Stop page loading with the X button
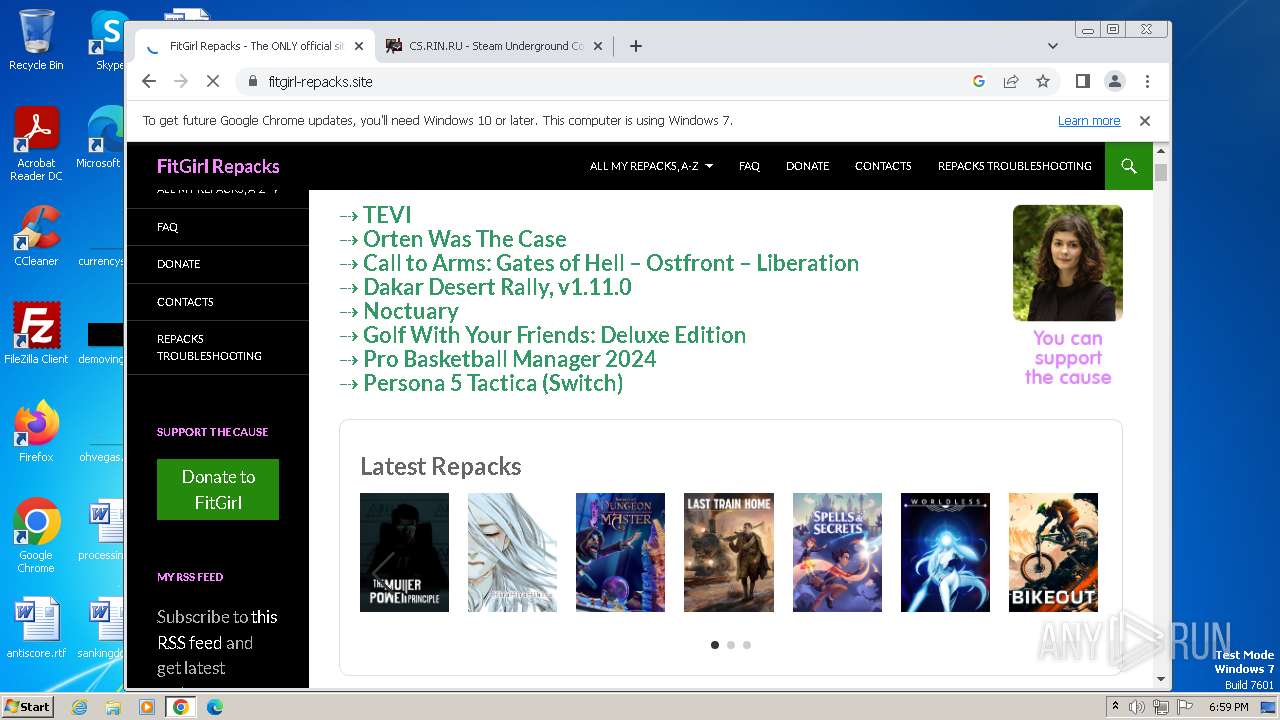 [x=213, y=82]
